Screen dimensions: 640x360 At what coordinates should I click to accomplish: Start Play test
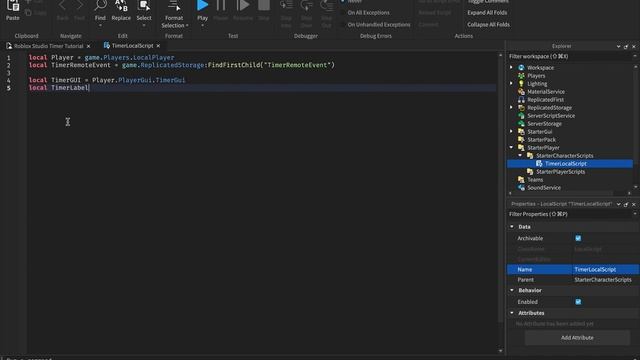202,5
